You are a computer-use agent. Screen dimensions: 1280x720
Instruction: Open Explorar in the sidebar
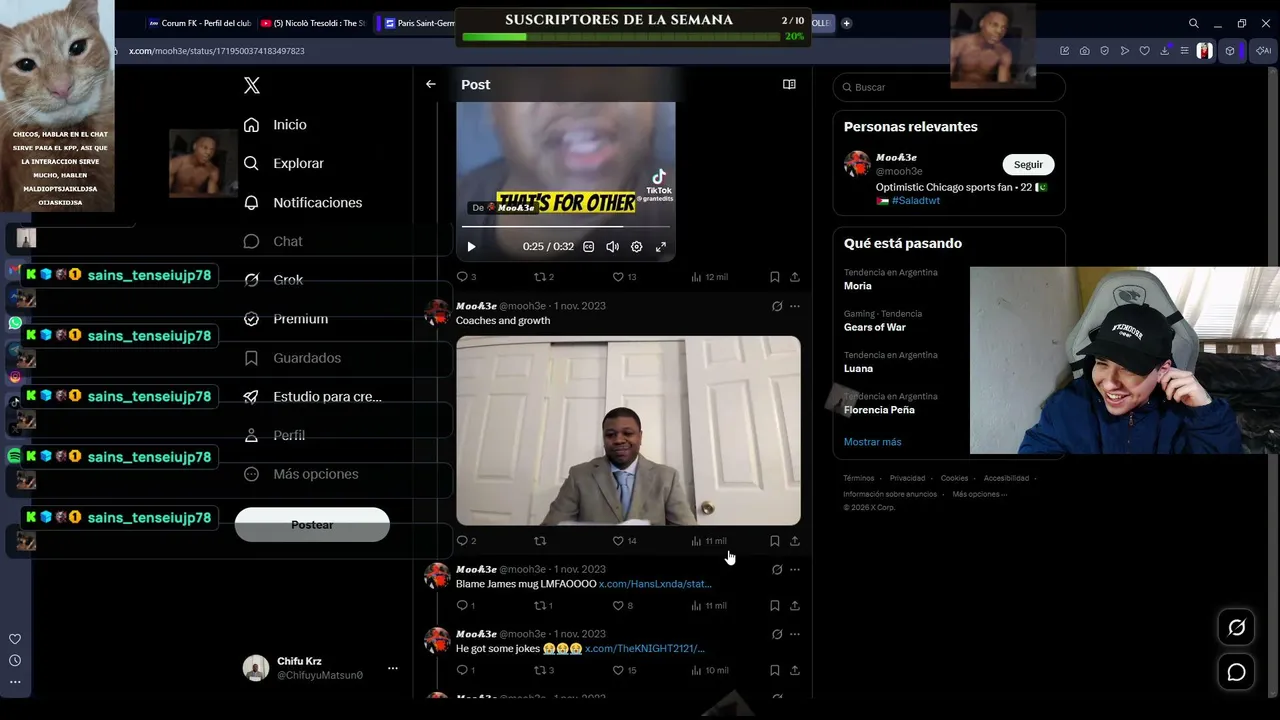pos(284,163)
